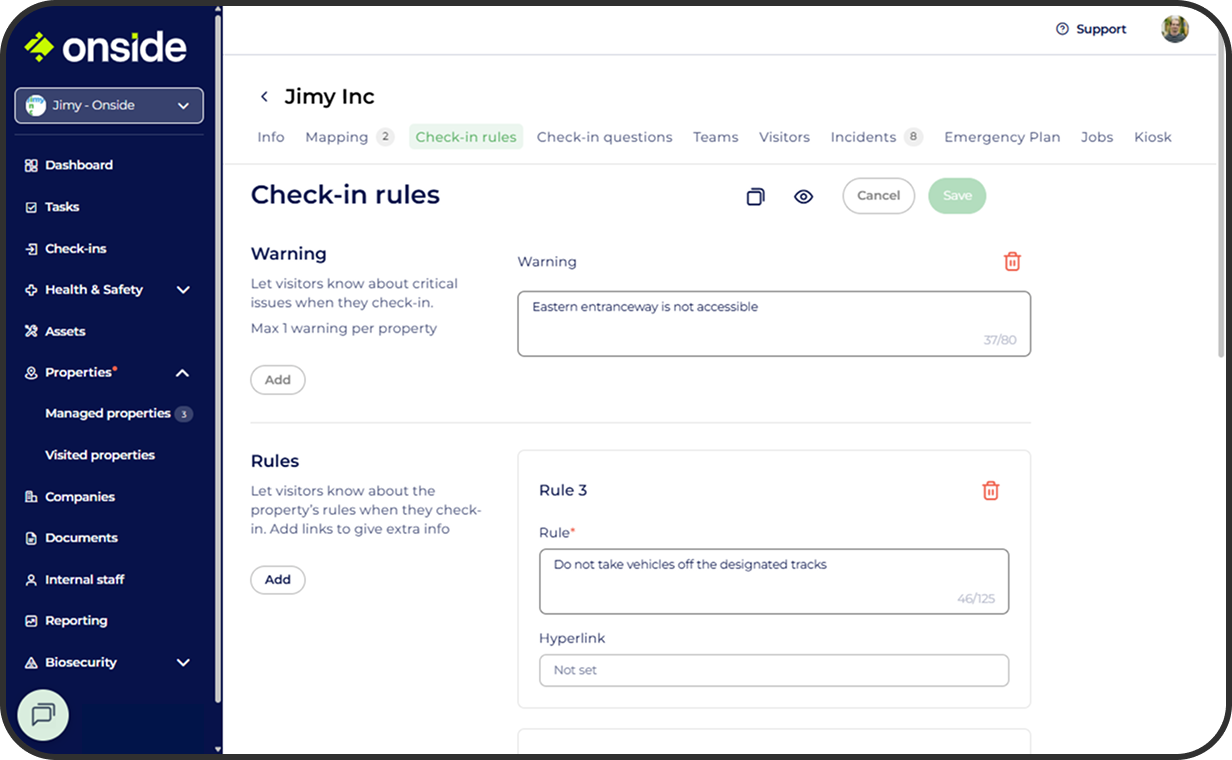Screen dimensions: 1232x760
Task: Preview check-in rules with eye icon
Action: 804,197
